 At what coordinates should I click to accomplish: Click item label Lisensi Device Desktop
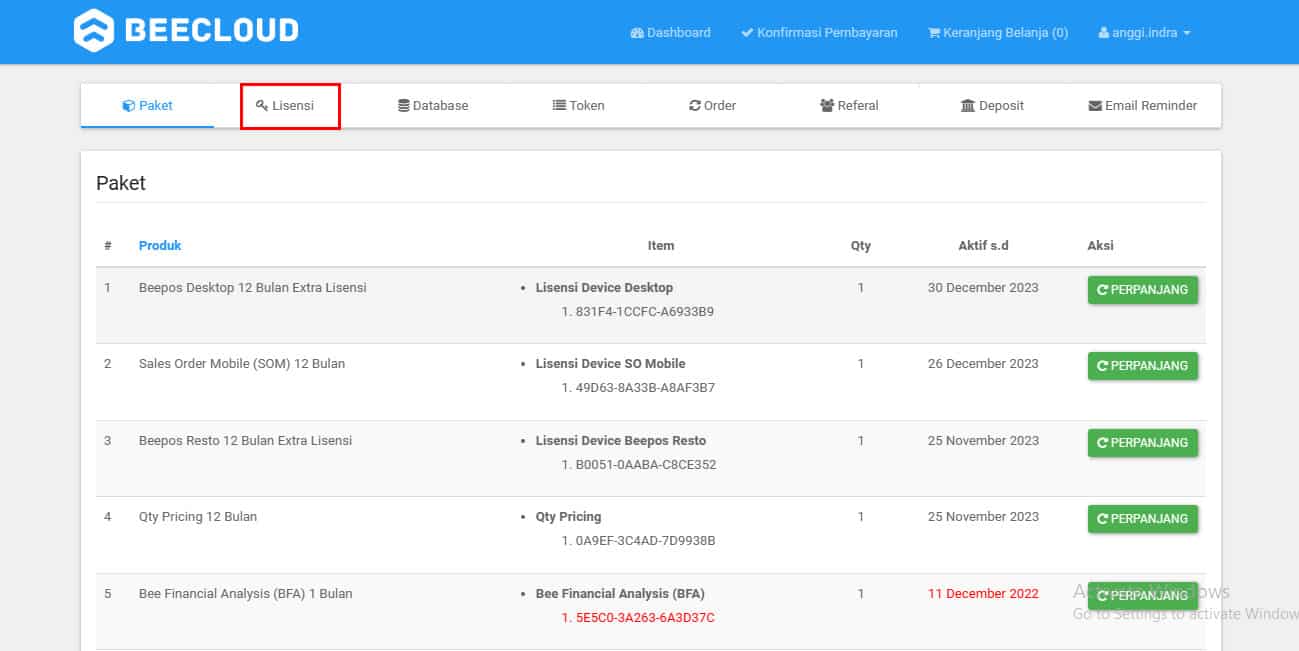[x=604, y=287]
